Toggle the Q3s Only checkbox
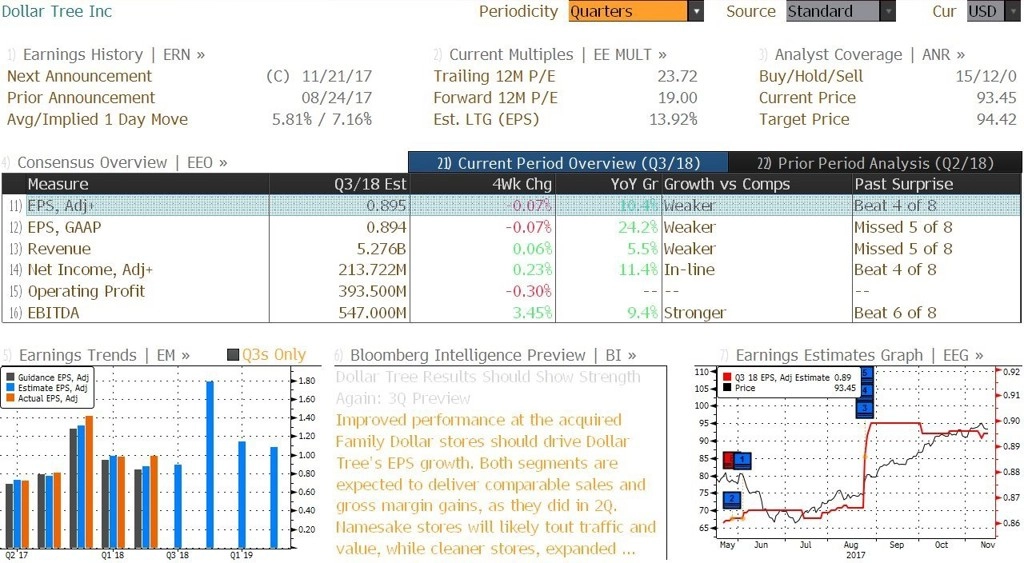 [232, 355]
